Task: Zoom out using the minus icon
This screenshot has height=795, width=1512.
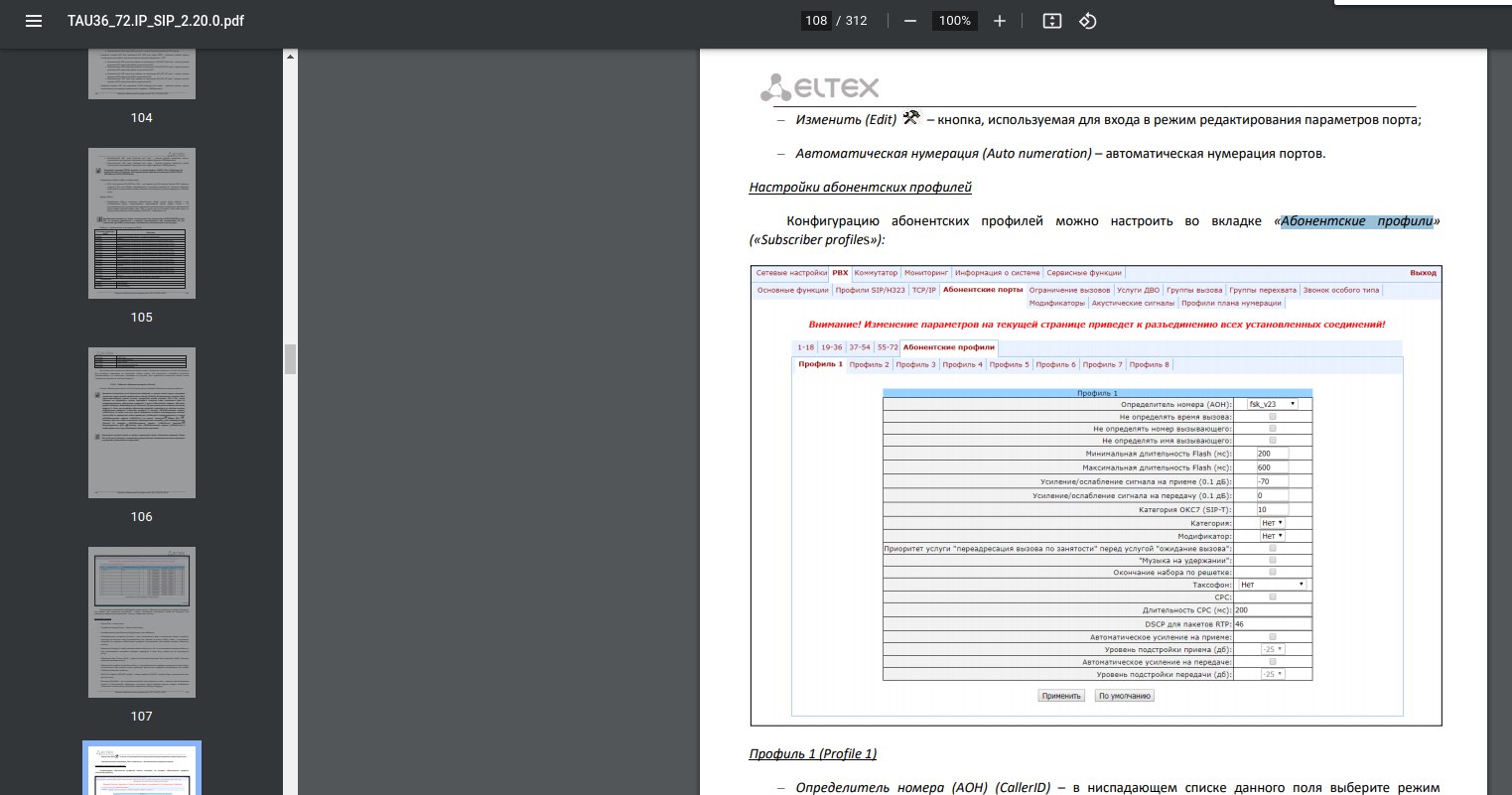Action: [909, 21]
